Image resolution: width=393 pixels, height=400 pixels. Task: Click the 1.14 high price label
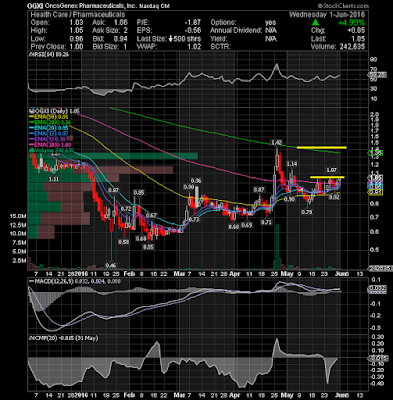tap(292, 164)
